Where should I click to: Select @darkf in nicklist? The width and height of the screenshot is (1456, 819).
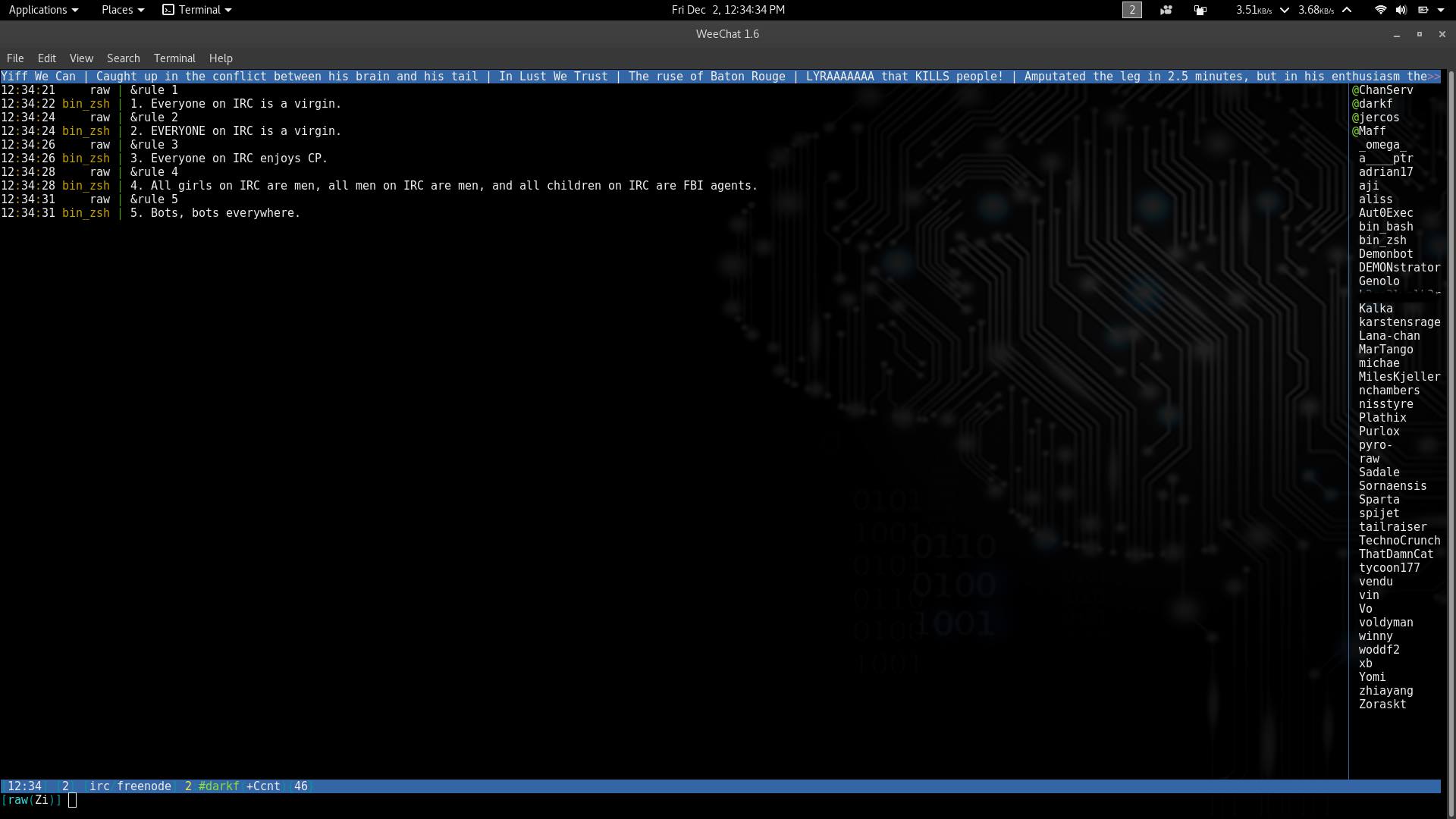[1373, 104]
